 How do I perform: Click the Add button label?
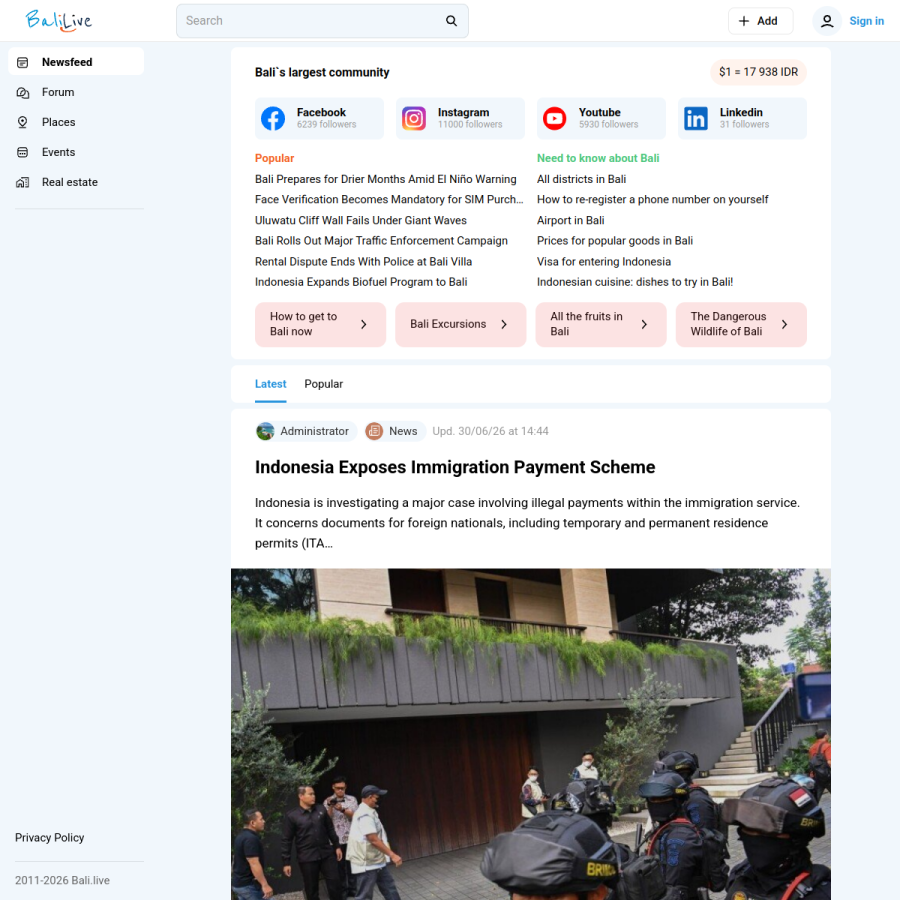click(x=767, y=21)
